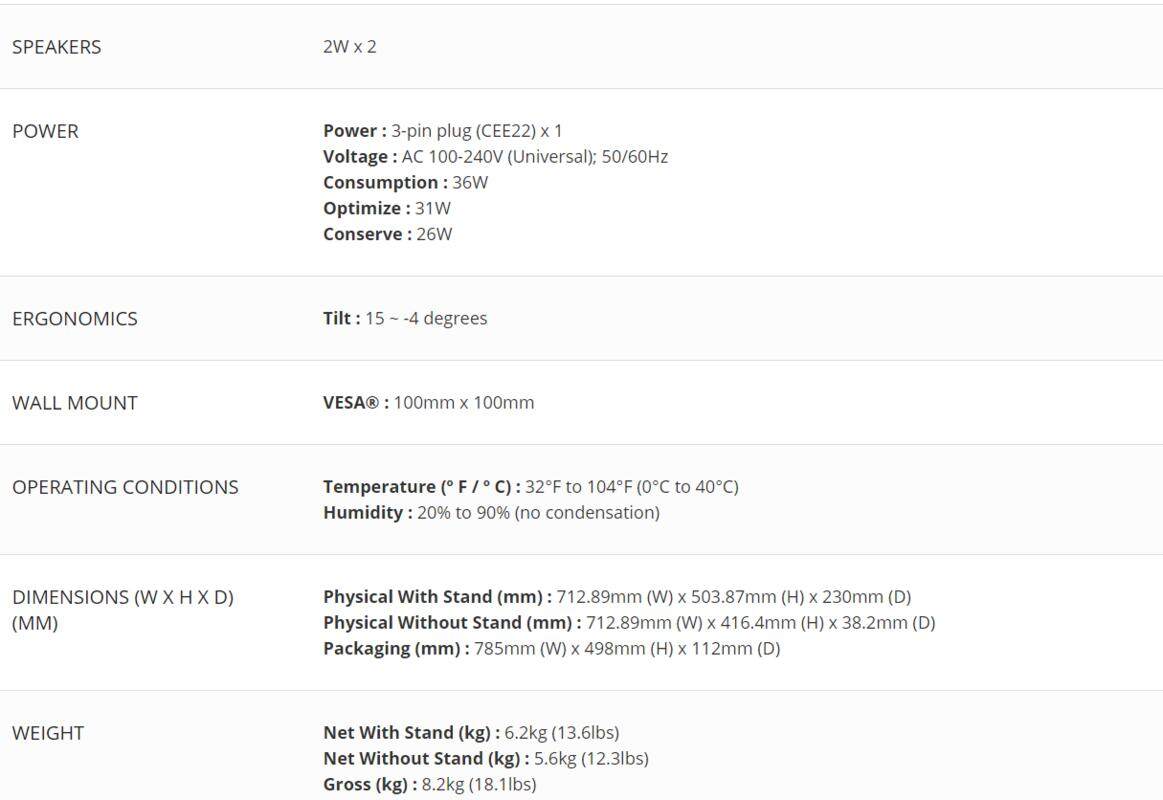Click the POWER section heading
This screenshot has width=1163, height=800.
coord(45,131)
